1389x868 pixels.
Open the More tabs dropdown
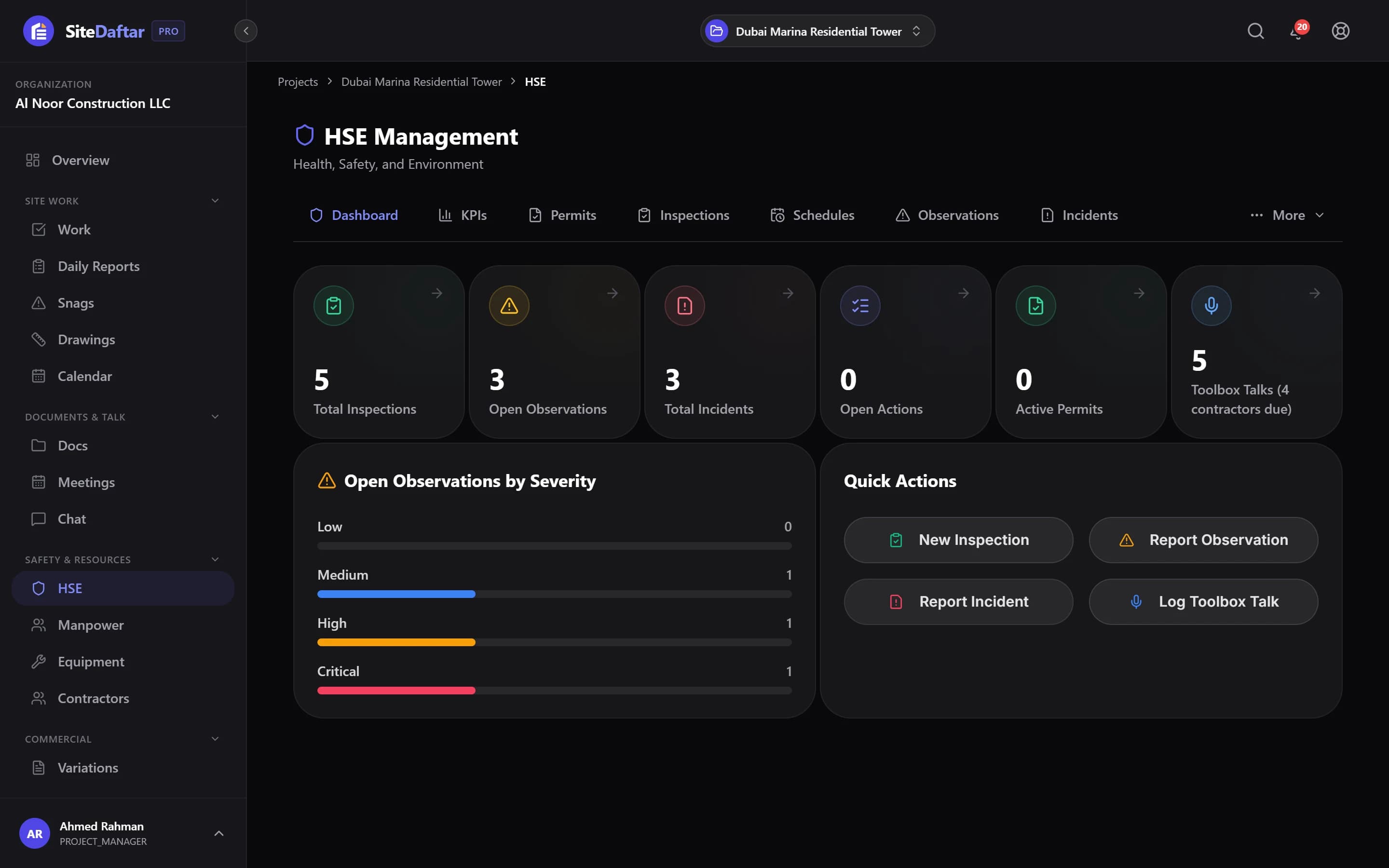click(x=1287, y=215)
